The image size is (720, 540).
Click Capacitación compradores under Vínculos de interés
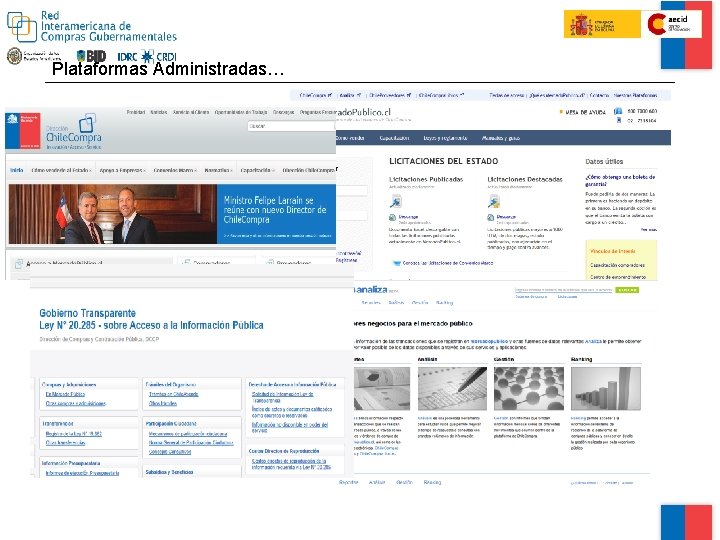pos(617,265)
